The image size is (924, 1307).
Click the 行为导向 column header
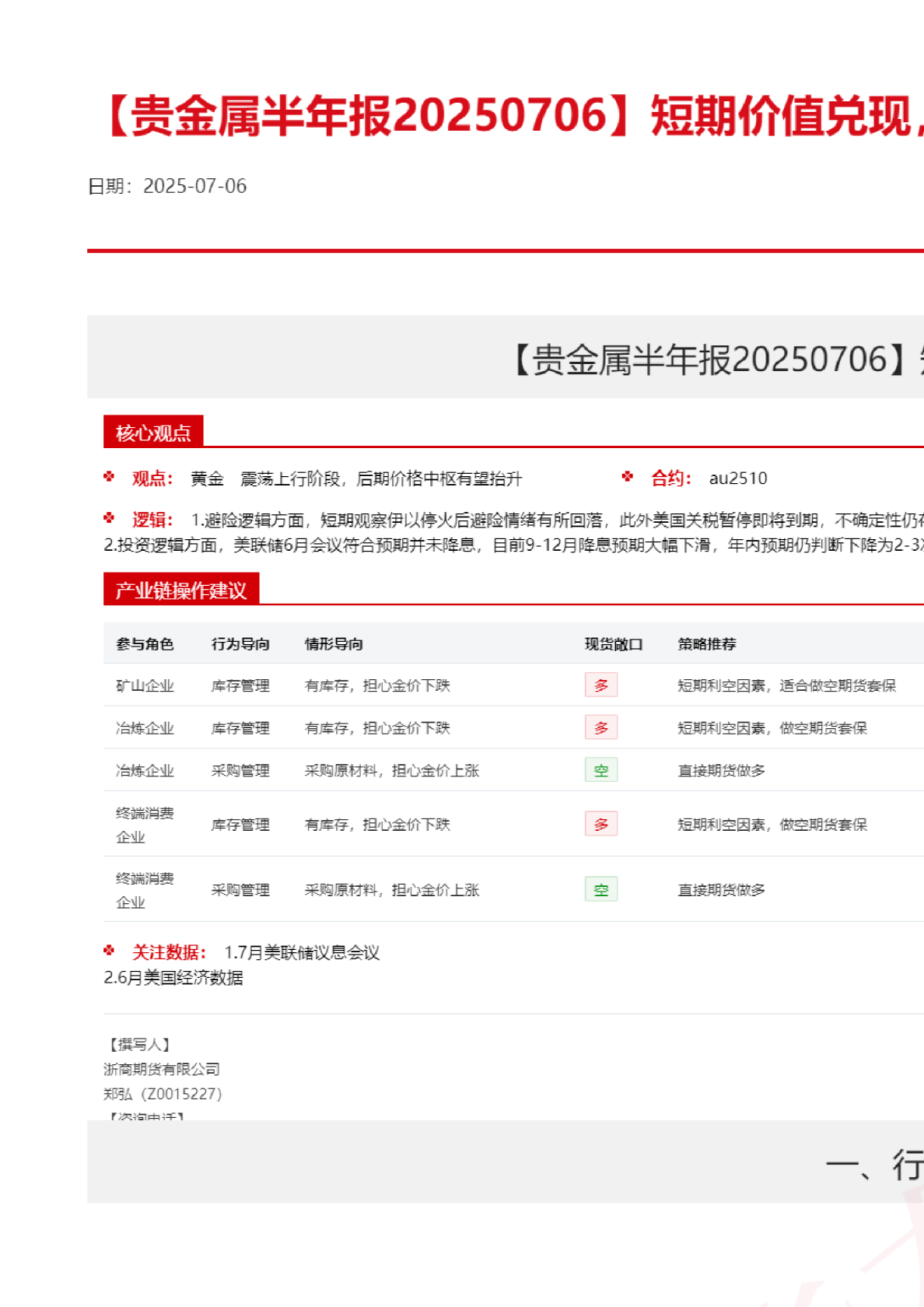[240, 644]
